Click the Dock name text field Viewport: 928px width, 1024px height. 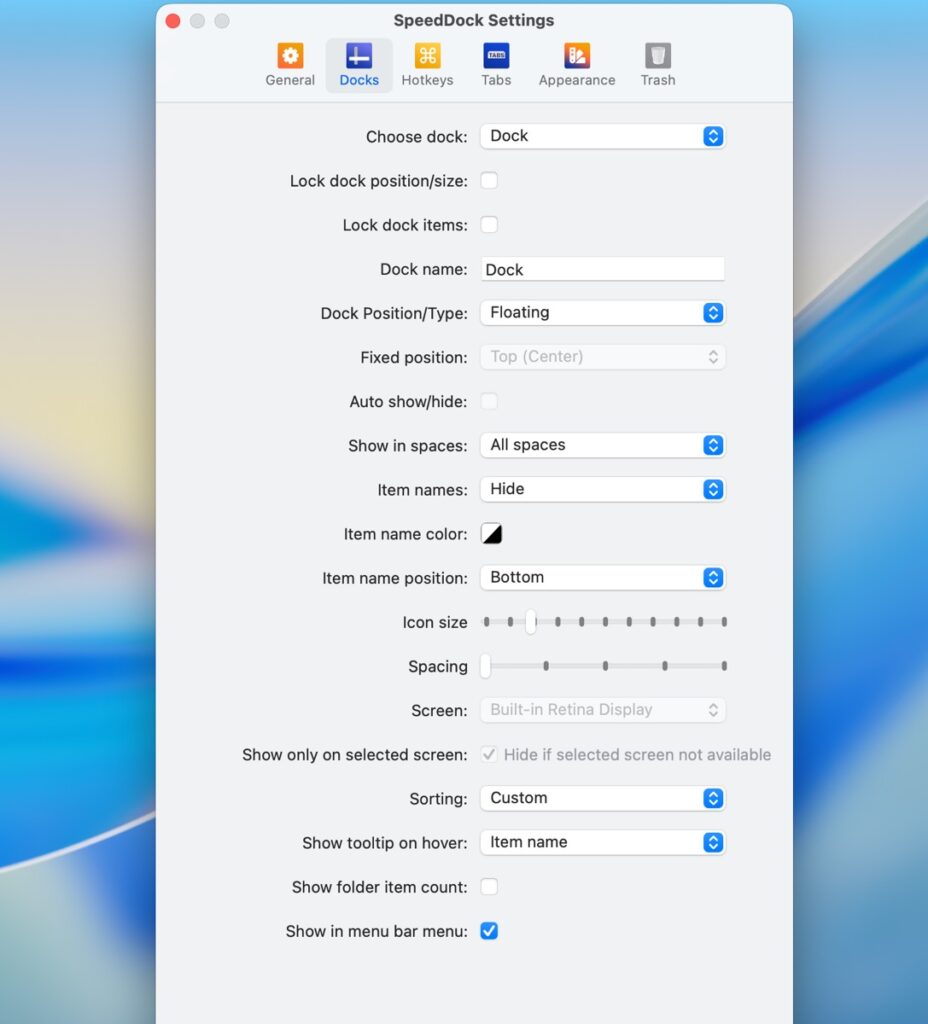[602, 269]
